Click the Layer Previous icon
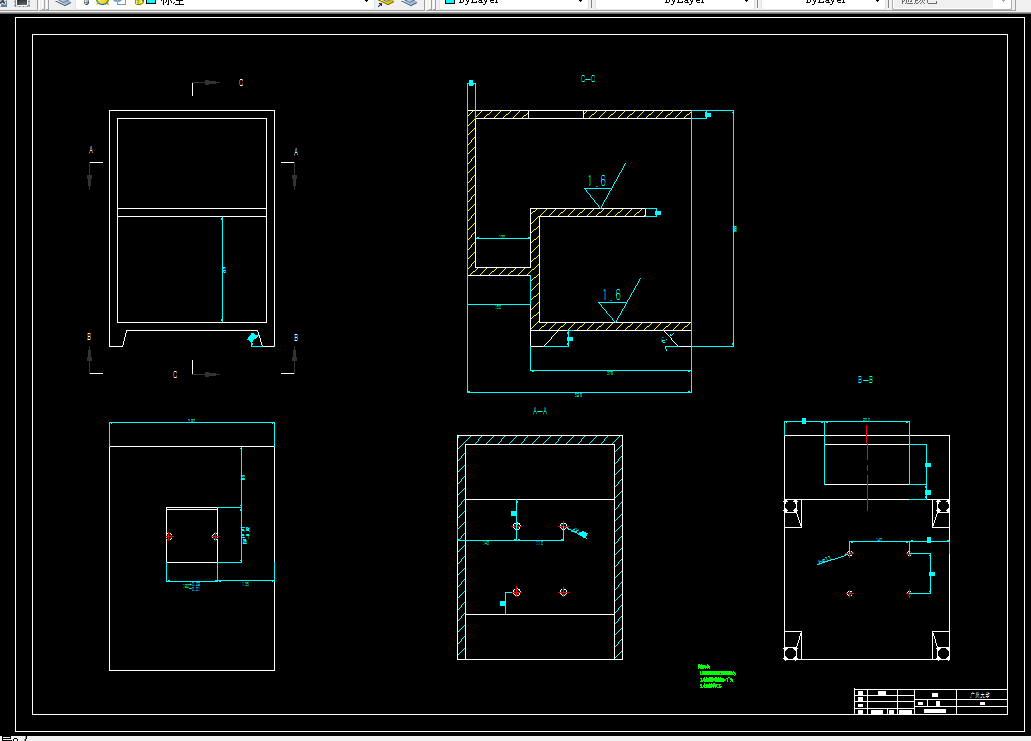Image resolution: width=1031 pixels, height=741 pixels. point(409,2)
